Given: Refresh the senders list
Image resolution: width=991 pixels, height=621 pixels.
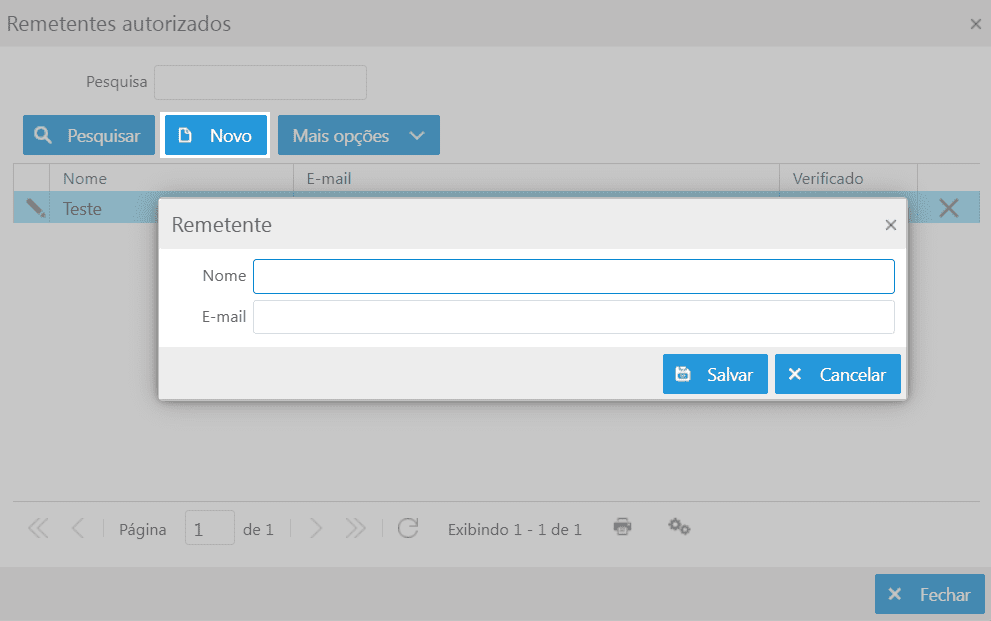Looking at the screenshot, I should tap(407, 529).
